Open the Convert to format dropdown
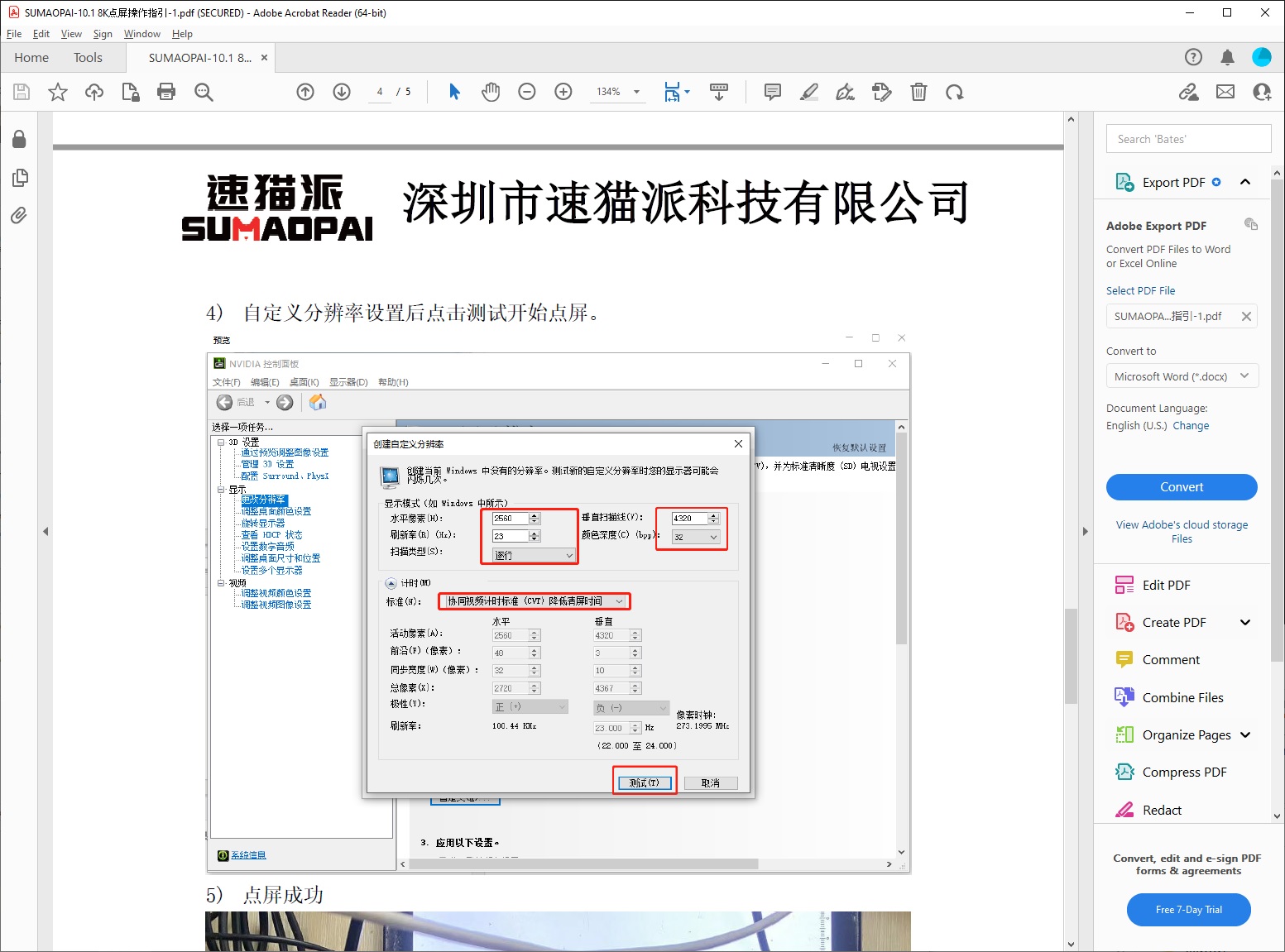This screenshot has height=952, width=1285. (x=1182, y=376)
